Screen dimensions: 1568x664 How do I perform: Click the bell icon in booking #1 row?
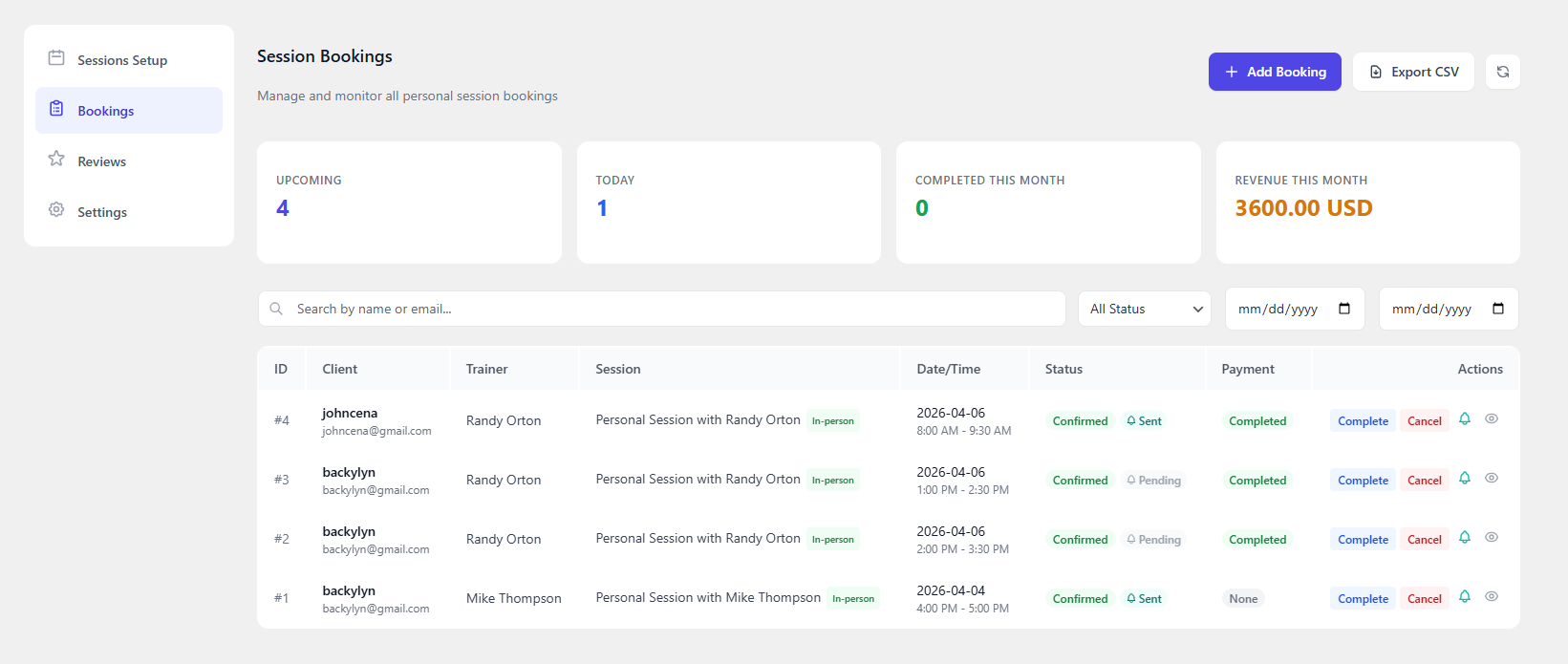(x=1465, y=597)
